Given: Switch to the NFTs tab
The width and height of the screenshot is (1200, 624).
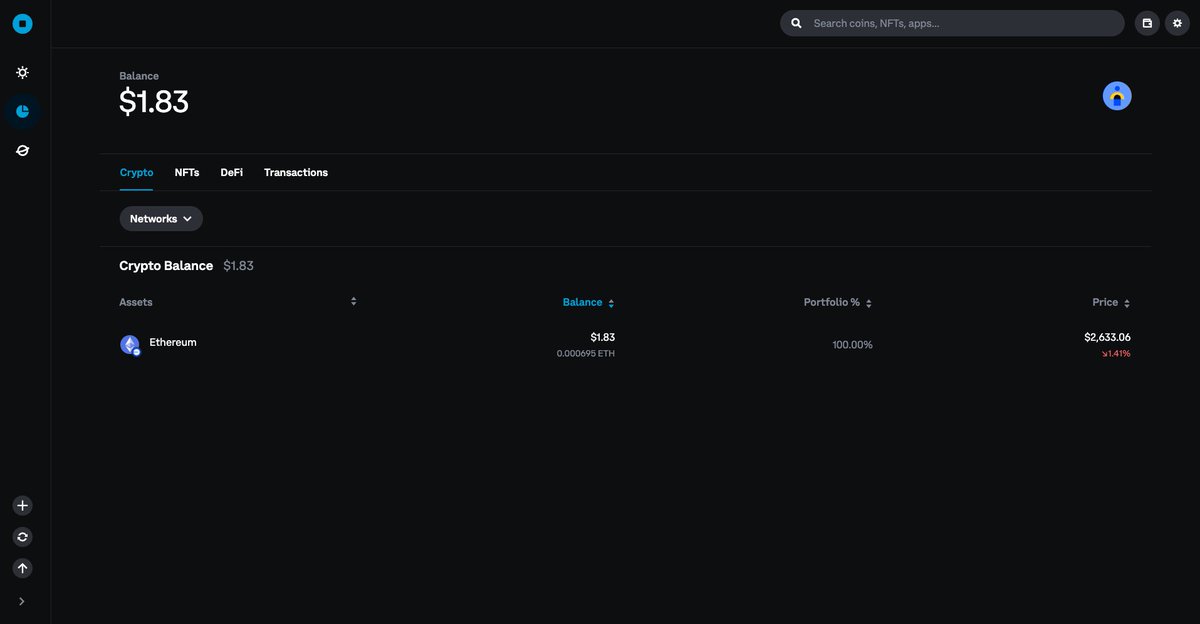Looking at the screenshot, I should click(187, 172).
